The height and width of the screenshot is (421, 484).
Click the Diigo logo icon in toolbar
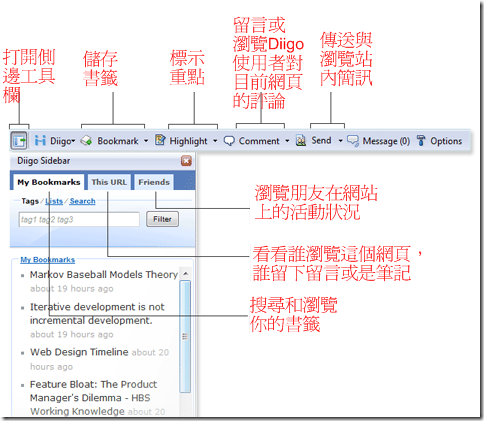point(40,141)
